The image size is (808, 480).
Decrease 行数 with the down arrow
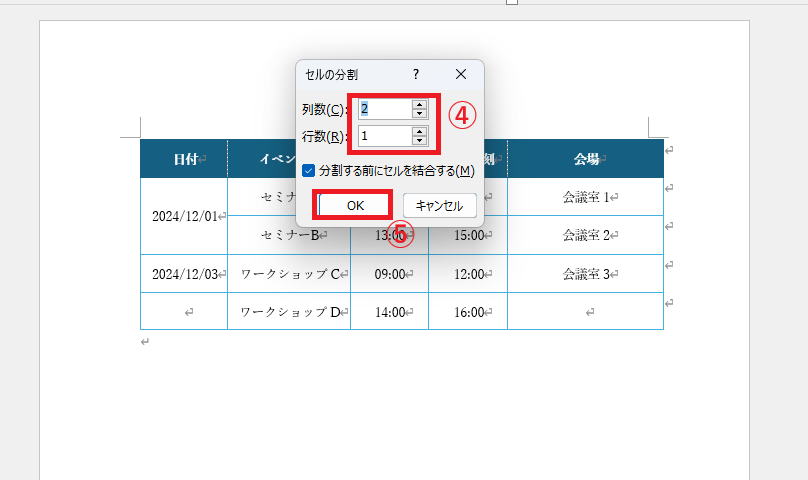pyautogui.click(x=419, y=141)
